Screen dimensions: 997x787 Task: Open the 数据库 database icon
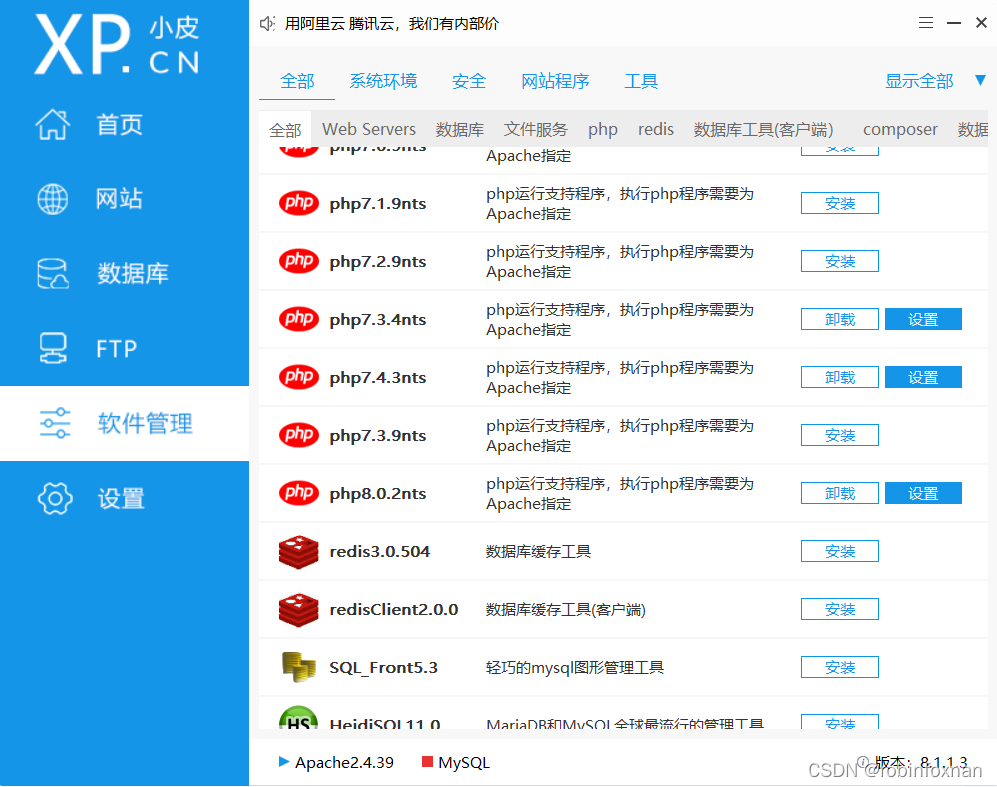(x=53, y=273)
